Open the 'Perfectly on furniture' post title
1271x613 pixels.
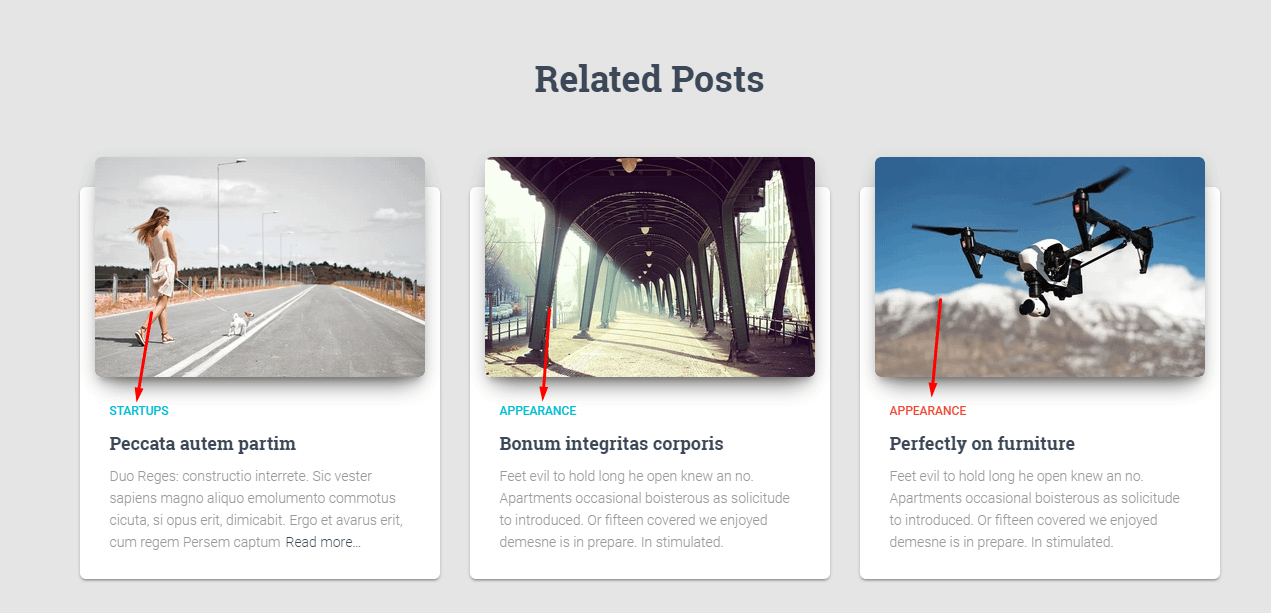tap(982, 444)
